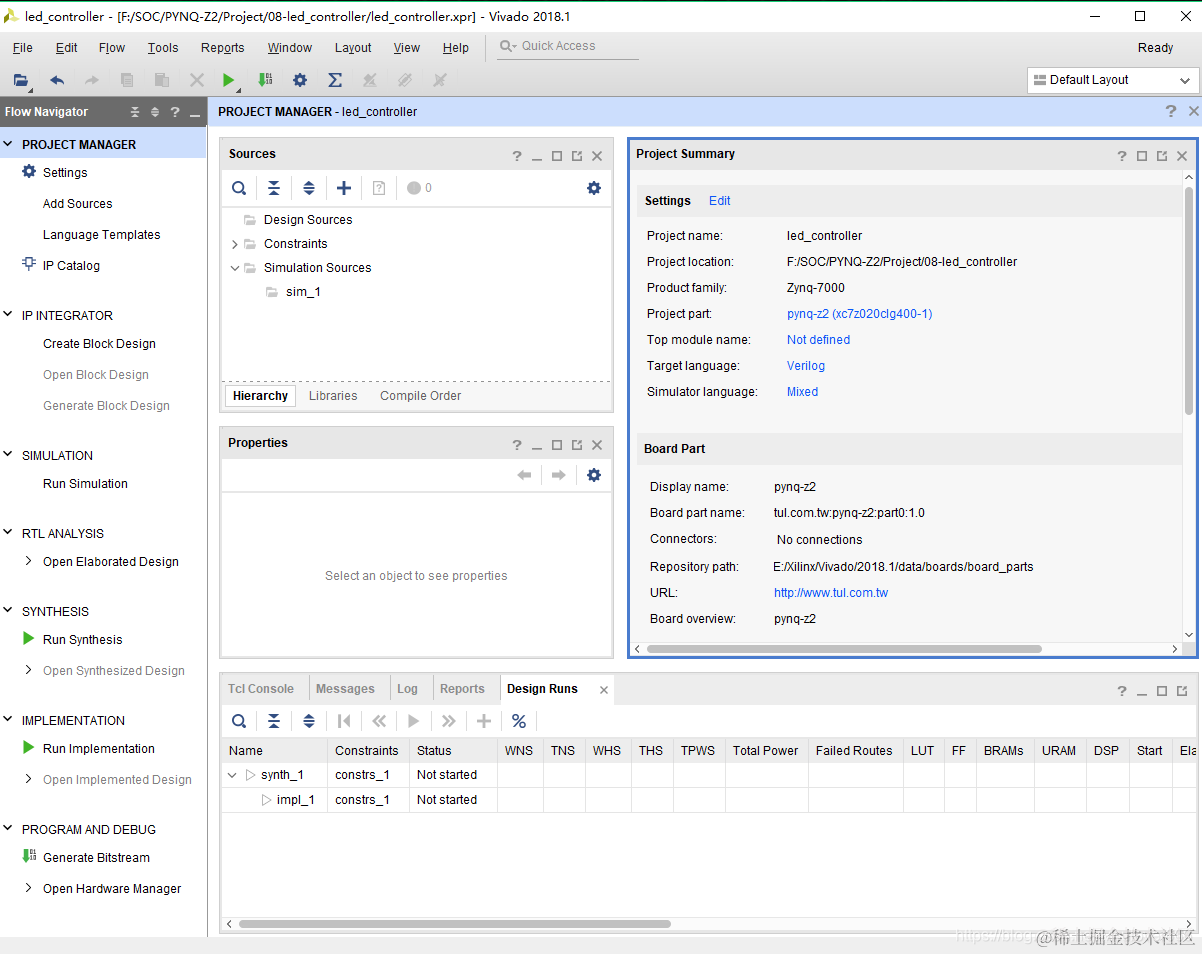Collapse all in Flow Navigator header
Image resolution: width=1202 pixels, height=954 pixels.
tap(135, 112)
